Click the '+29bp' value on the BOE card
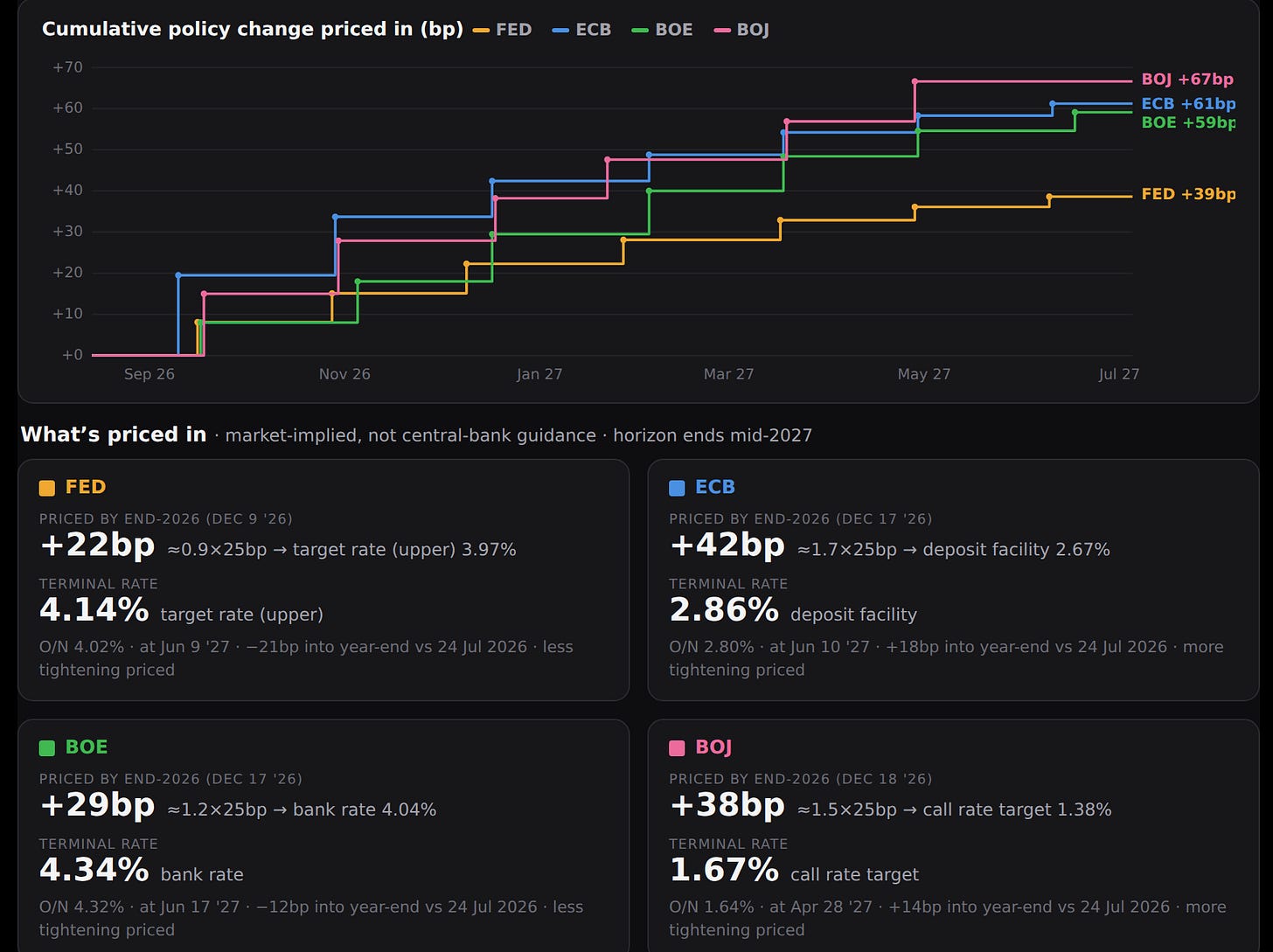The image size is (1273, 952). [97, 806]
